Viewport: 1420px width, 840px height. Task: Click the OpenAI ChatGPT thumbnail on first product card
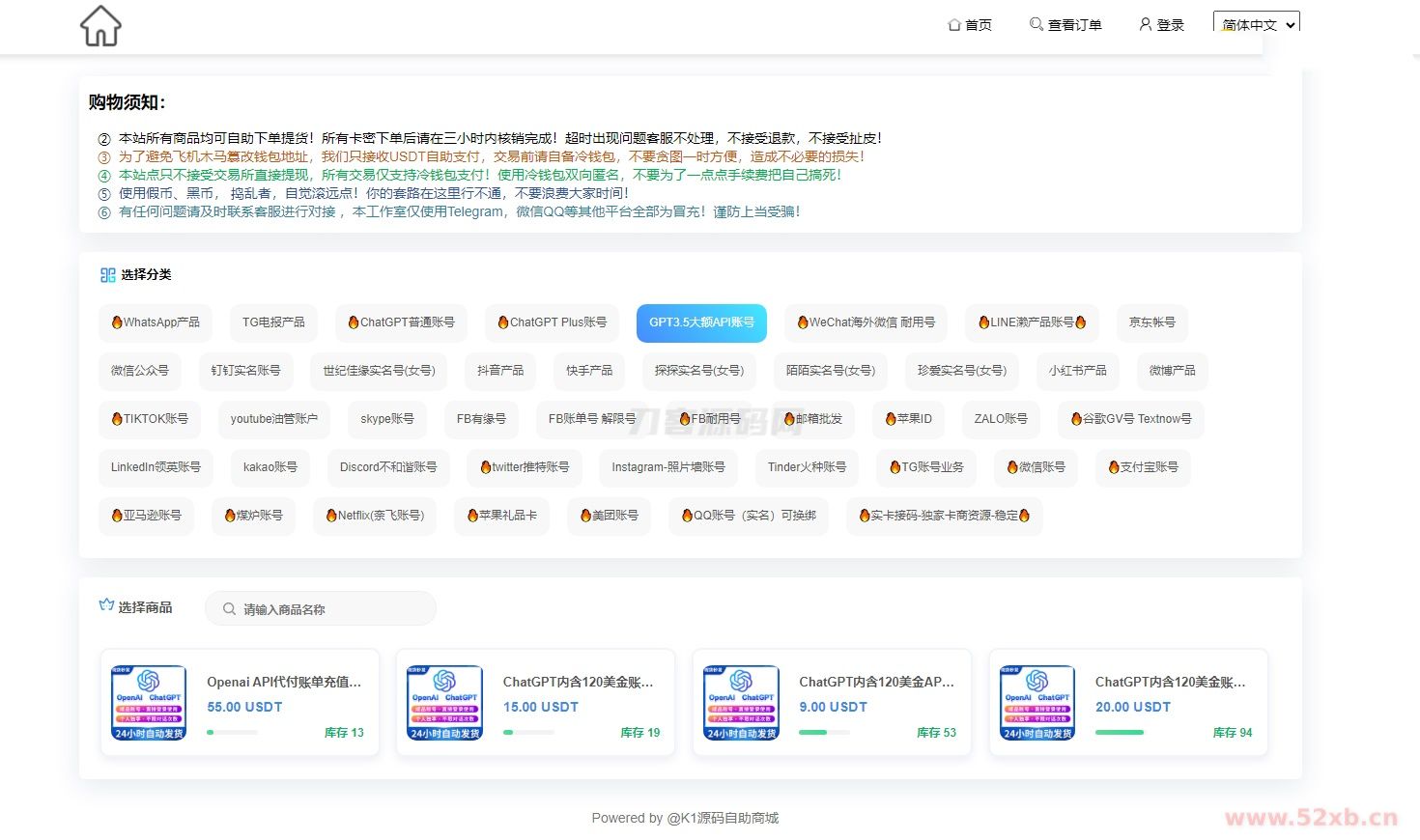pyautogui.click(x=147, y=702)
